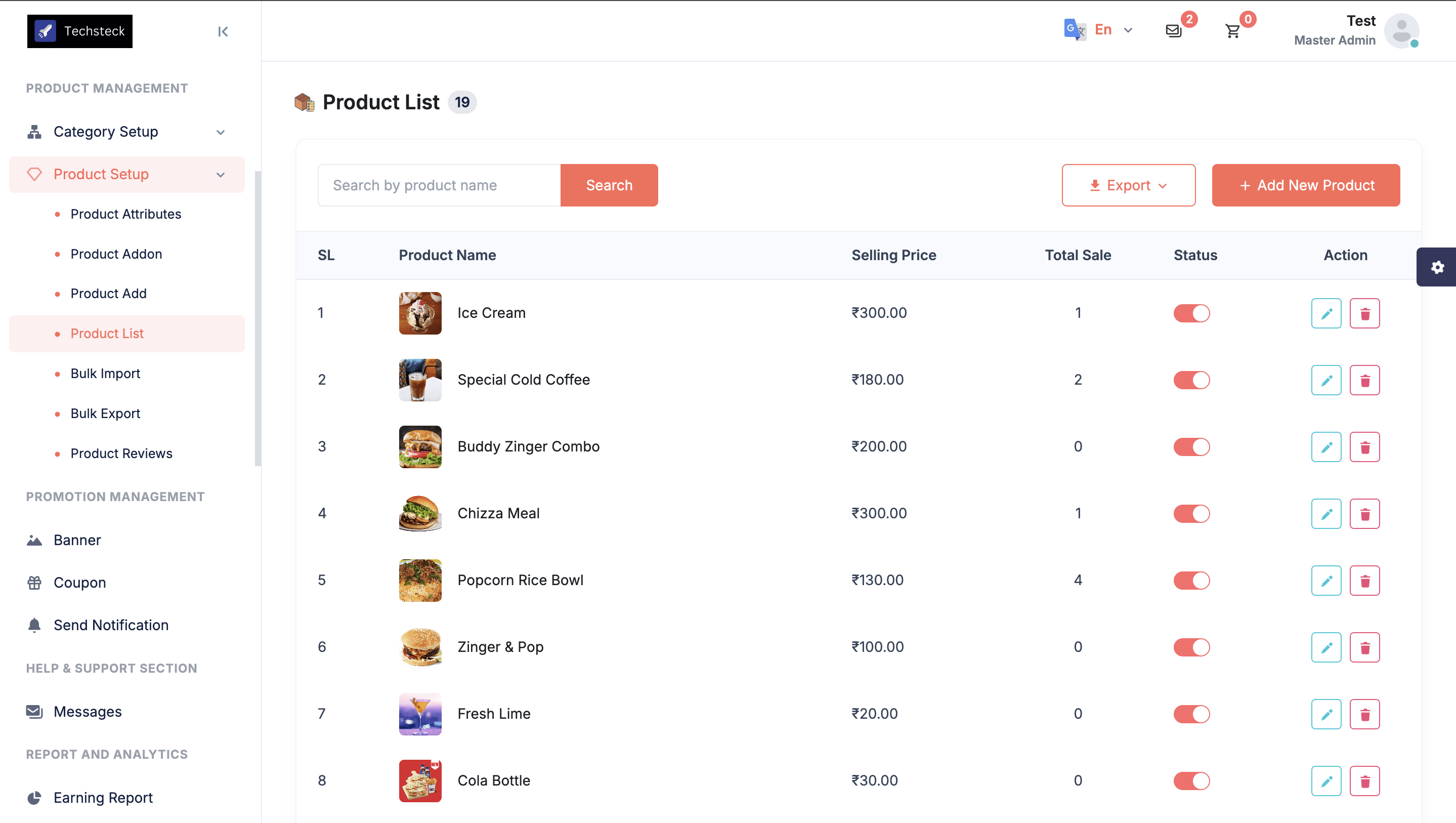Click the Search button
1456x823 pixels.
(x=609, y=185)
